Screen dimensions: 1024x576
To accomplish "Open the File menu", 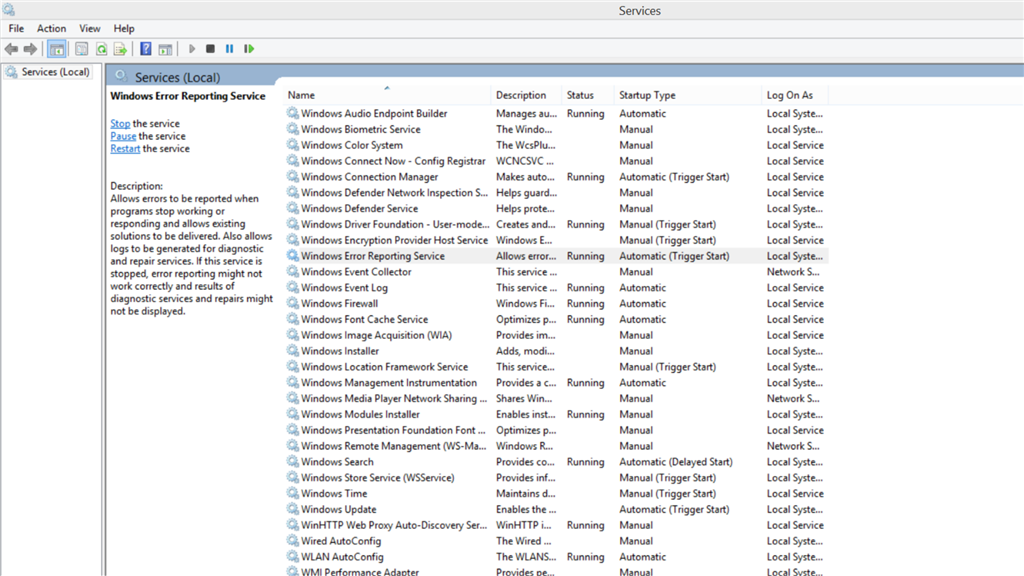I will click(x=16, y=29).
